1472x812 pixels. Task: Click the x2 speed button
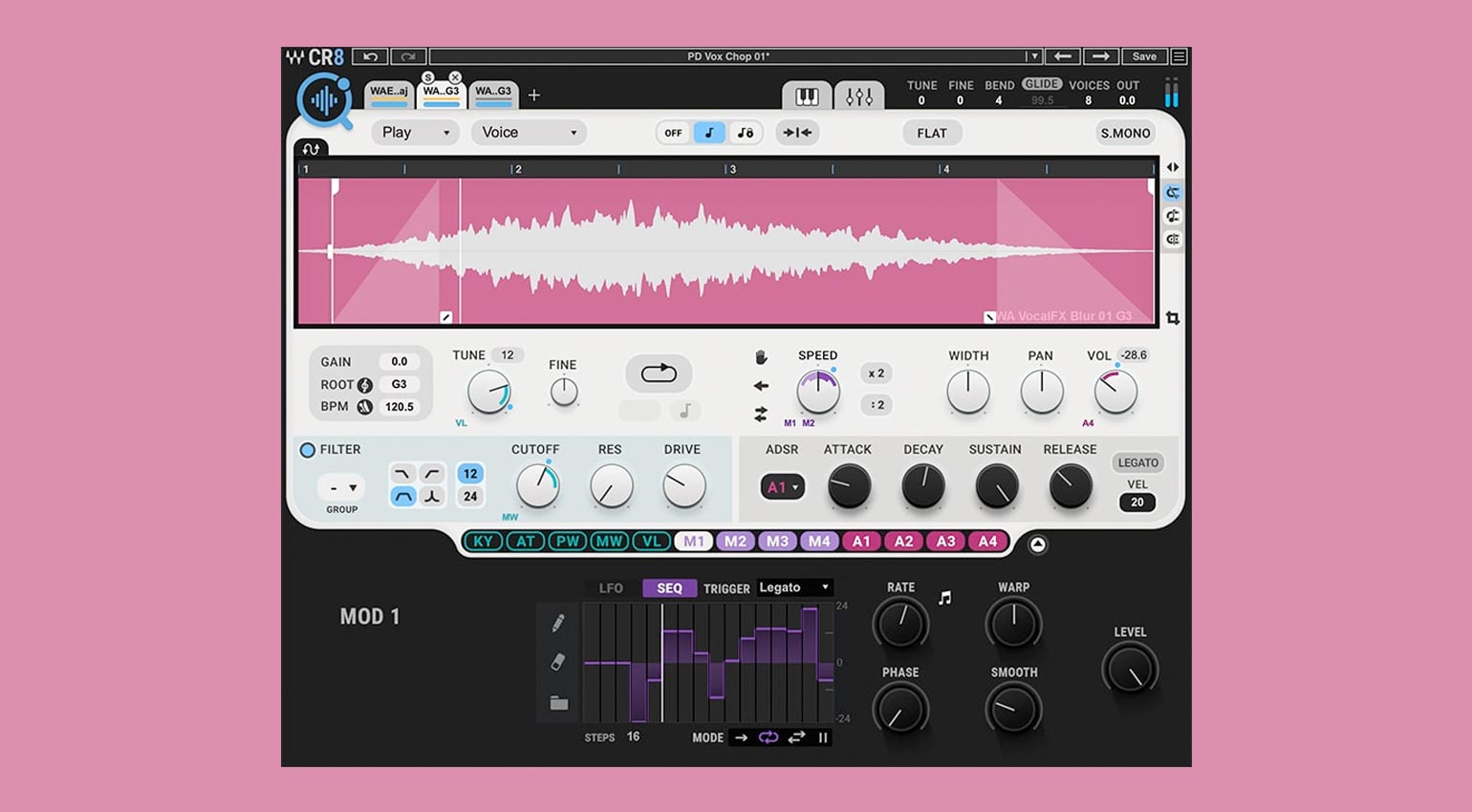coord(877,374)
